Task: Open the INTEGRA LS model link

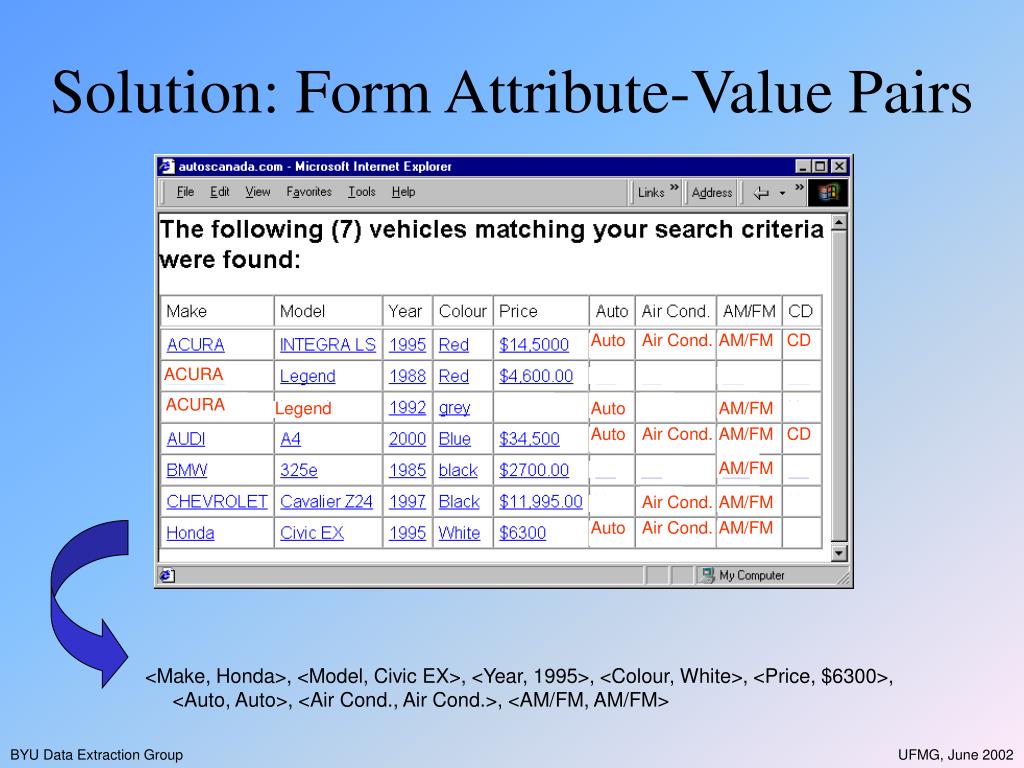Action: click(x=328, y=345)
